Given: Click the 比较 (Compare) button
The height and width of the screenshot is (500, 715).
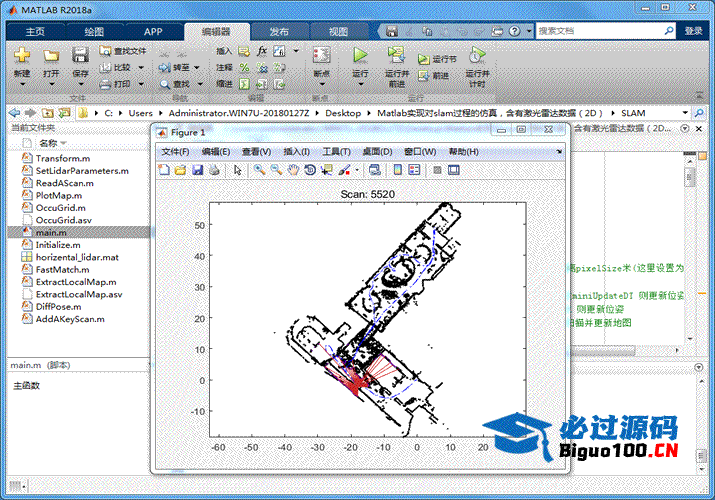Looking at the screenshot, I should point(116,67).
